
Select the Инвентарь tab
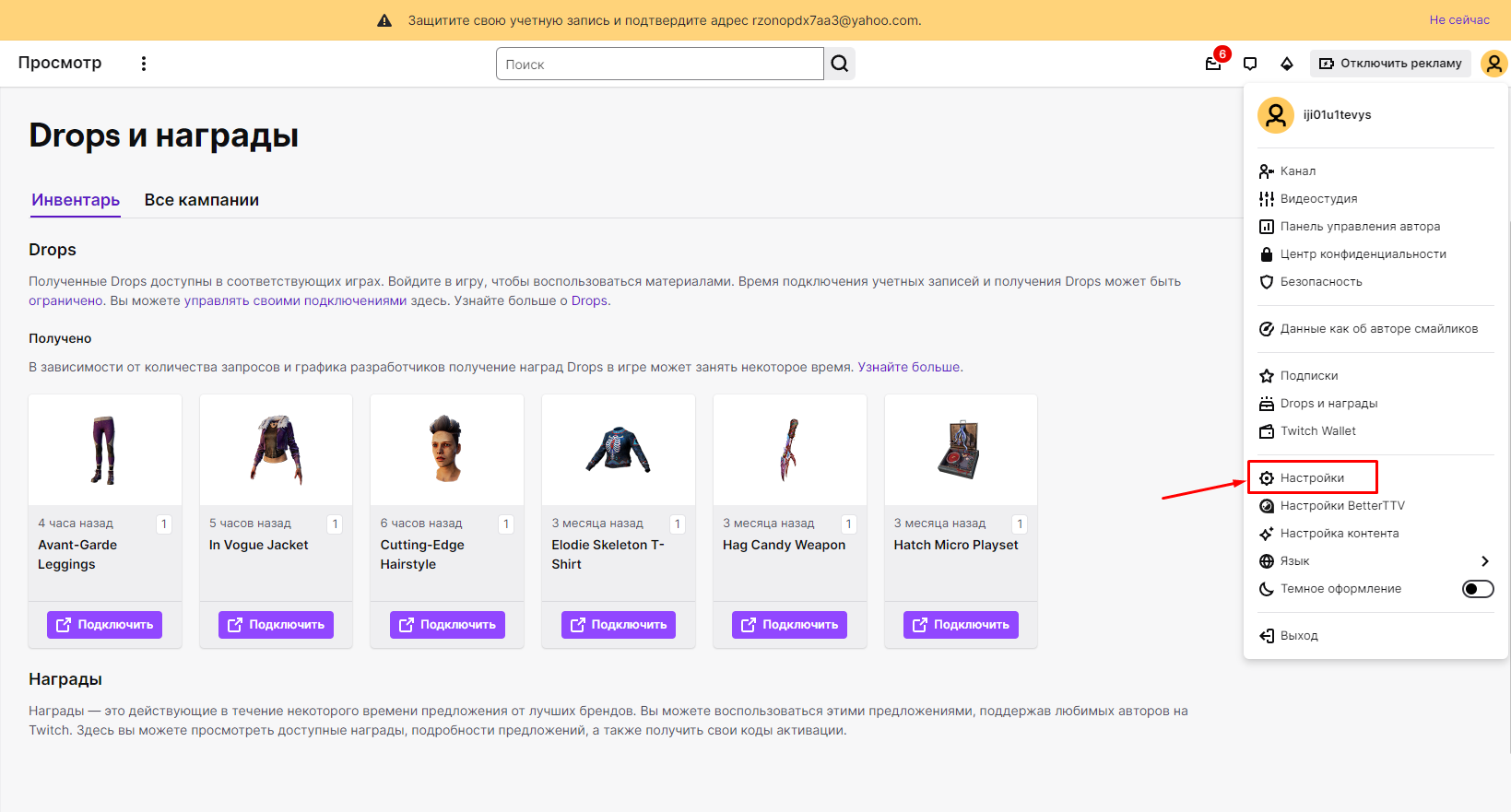(x=76, y=200)
